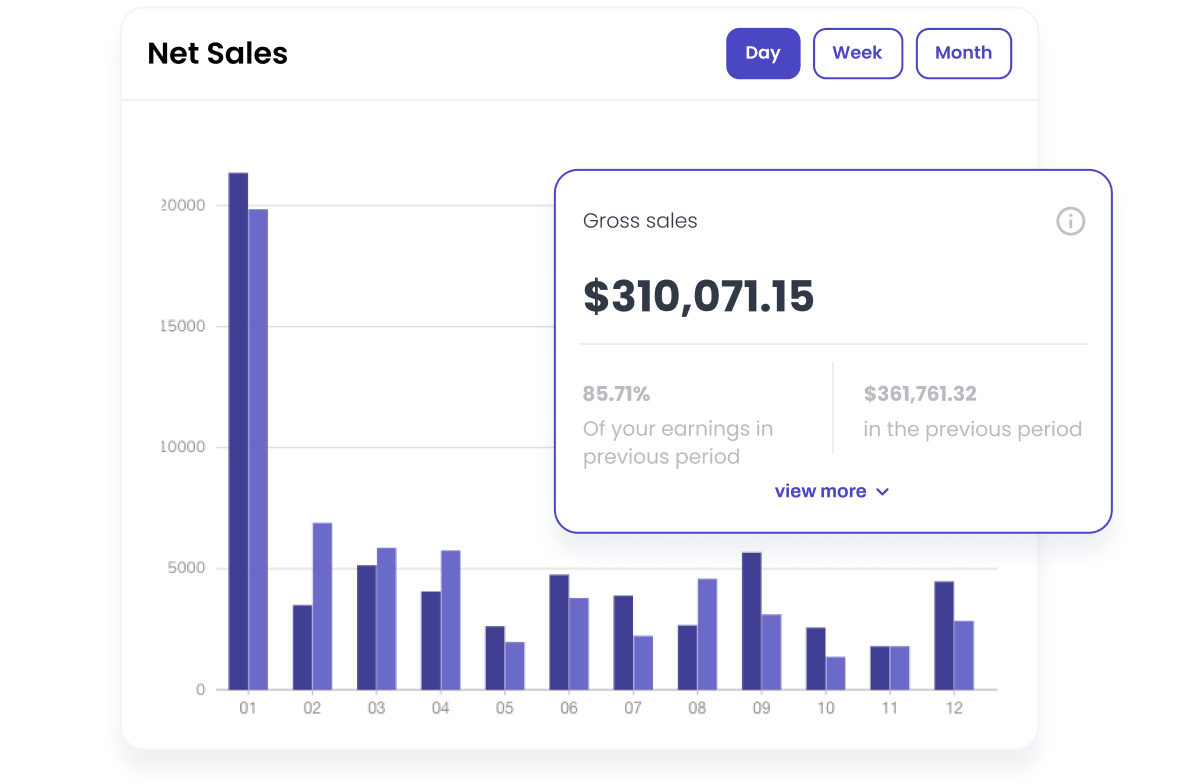Click the lighter bar for day 08
The height and width of the screenshot is (784, 1180).
707,634
